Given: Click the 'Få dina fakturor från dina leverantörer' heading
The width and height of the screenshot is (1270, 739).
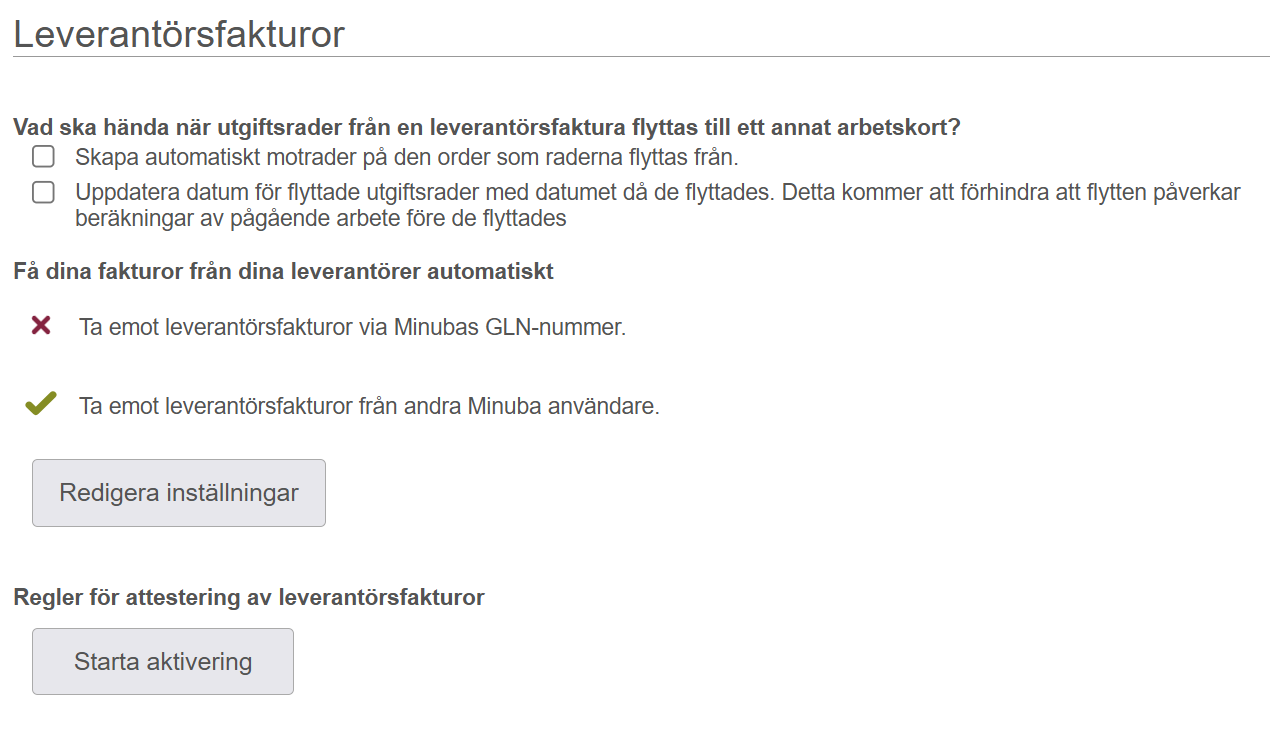Looking at the screenshot, I should point(283,271).
